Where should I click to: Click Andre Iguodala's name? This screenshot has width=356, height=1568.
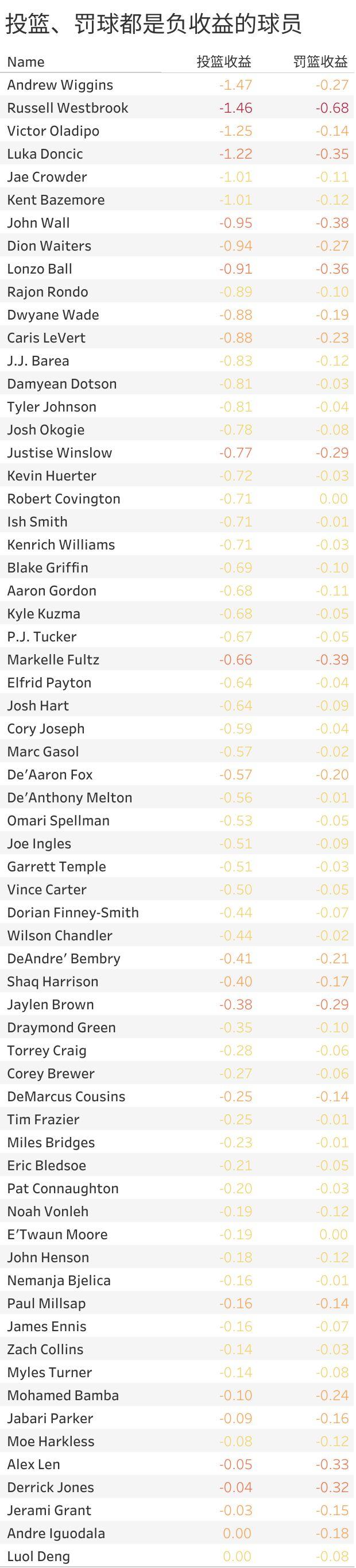56,1534
